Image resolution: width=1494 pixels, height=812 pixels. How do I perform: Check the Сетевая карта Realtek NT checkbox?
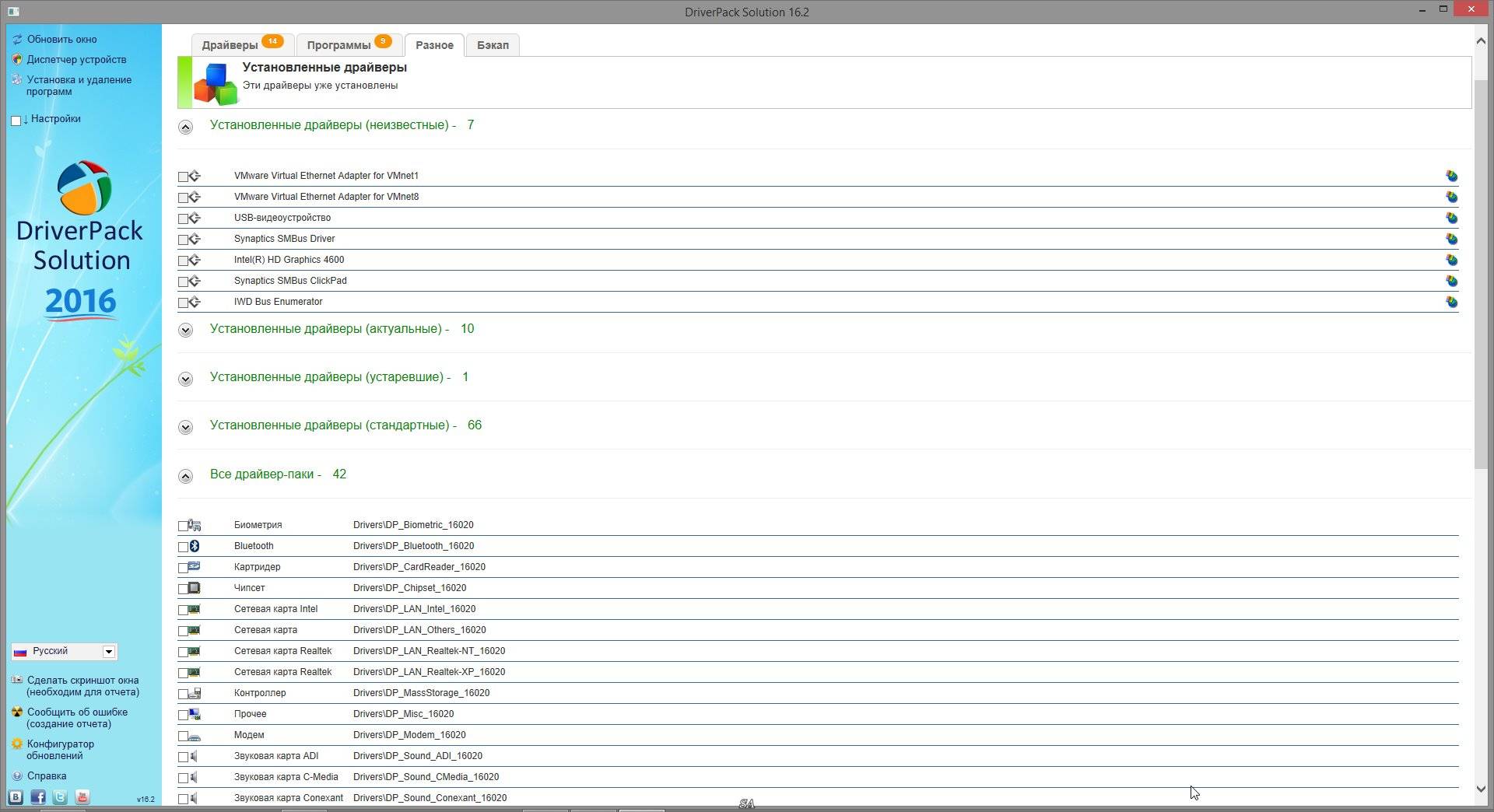click(x=183, y=652)
